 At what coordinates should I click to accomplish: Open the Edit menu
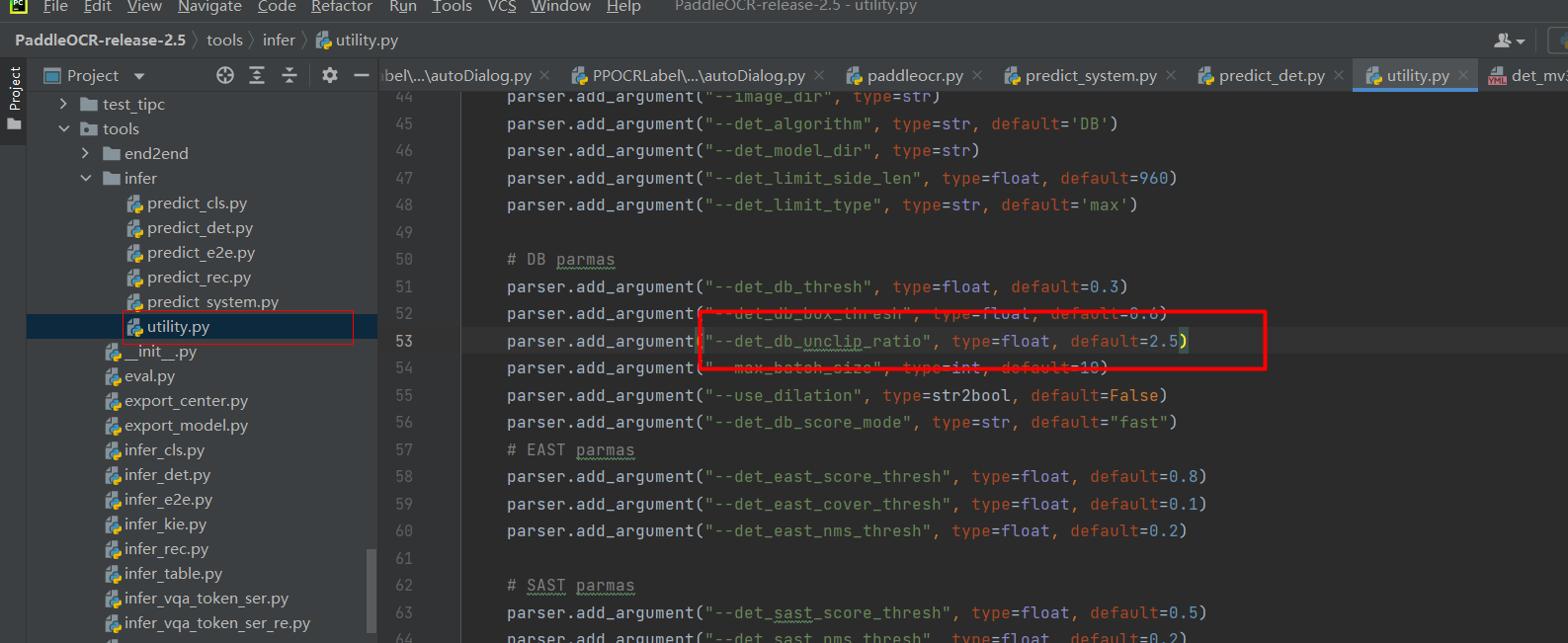[x=98, y=6]
